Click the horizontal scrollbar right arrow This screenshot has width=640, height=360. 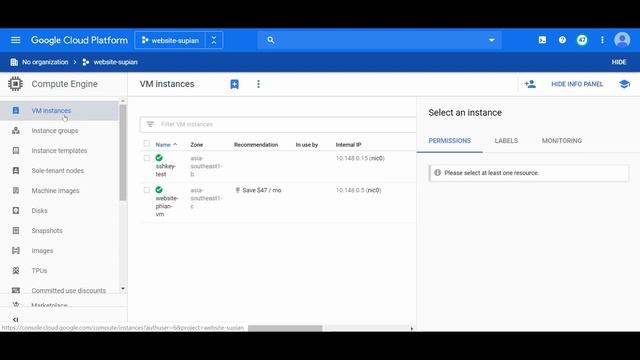(411, 328)
